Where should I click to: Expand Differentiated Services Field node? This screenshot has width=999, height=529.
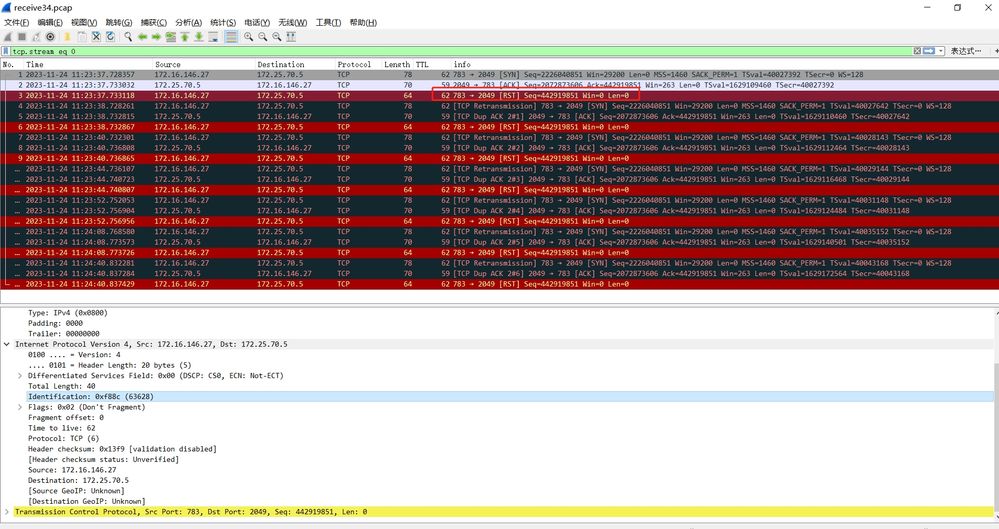pyautogui.click(x=20, y=375)
